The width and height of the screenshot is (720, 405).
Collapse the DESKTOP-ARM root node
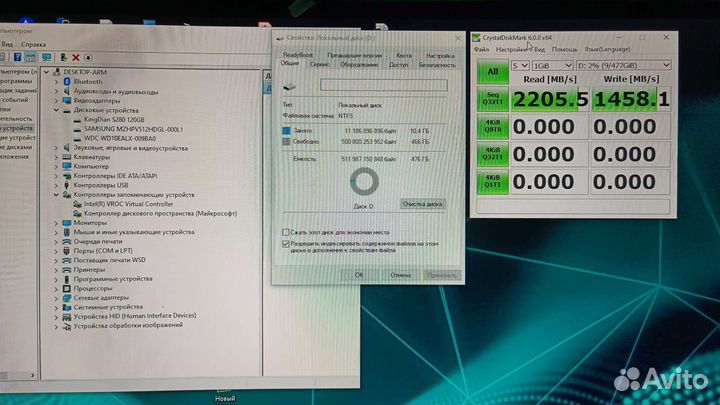[46, 72]
